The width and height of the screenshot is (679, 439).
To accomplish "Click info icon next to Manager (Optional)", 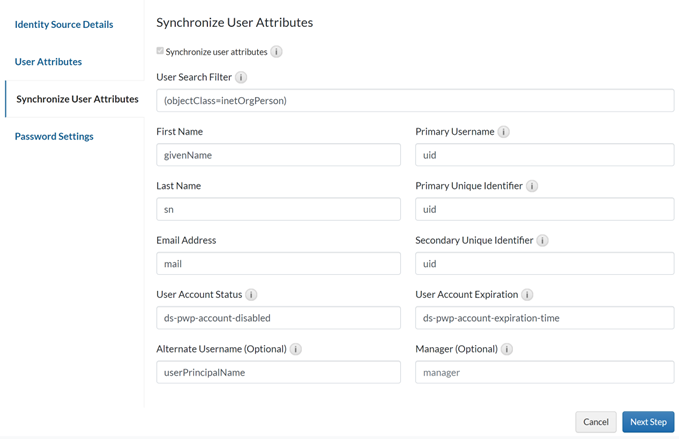I will 507,349.
